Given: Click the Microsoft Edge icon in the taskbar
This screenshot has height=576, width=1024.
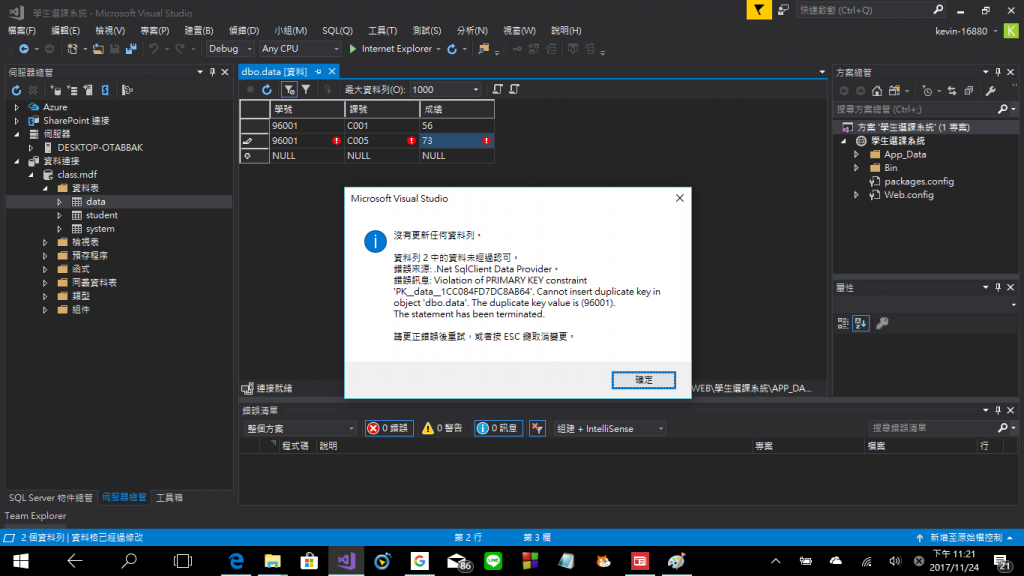Looking at the screenshot, I should tap(236, 561).
